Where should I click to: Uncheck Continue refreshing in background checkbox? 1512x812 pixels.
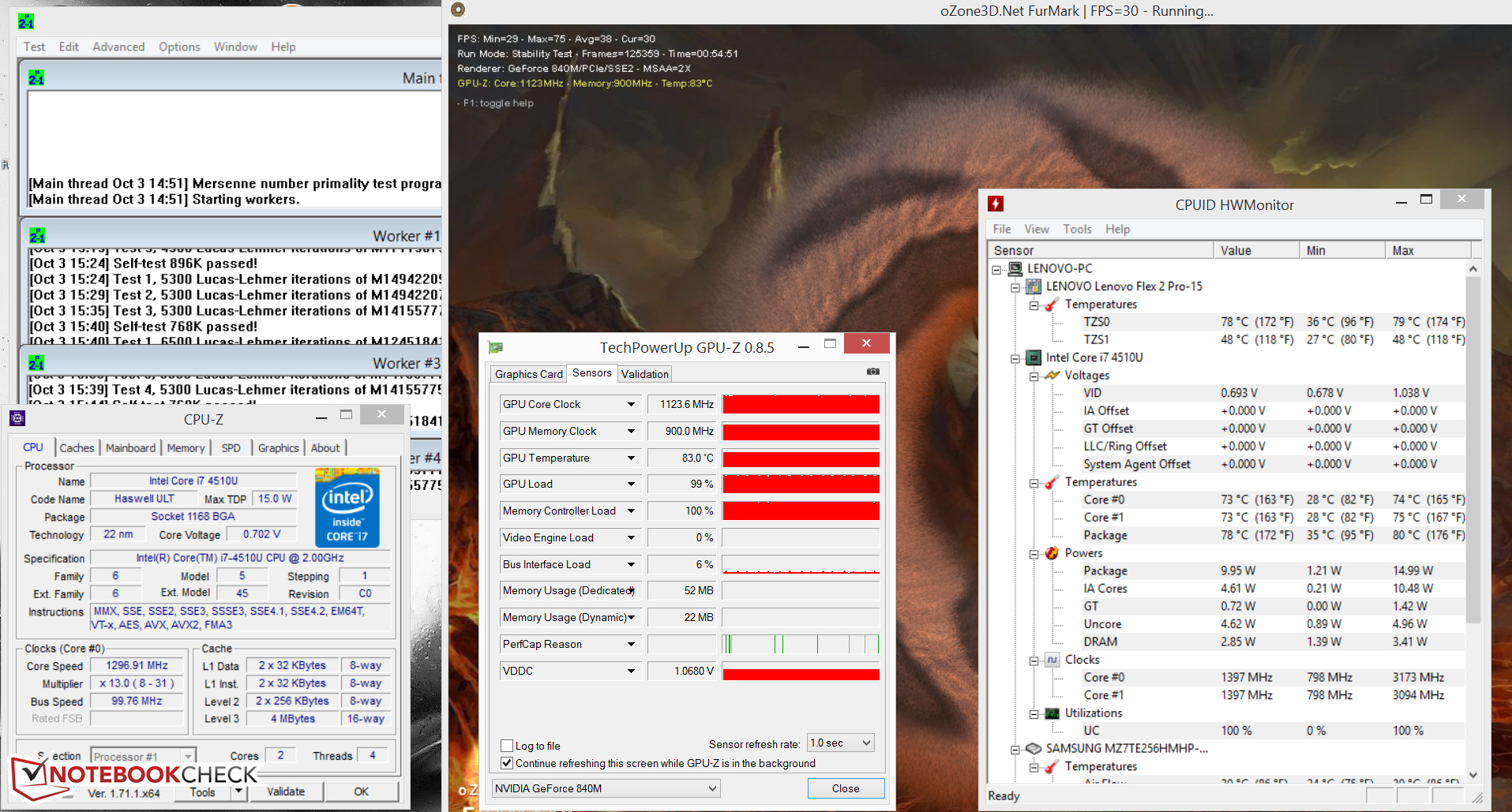pyautogui.click(x=507, y=763)
